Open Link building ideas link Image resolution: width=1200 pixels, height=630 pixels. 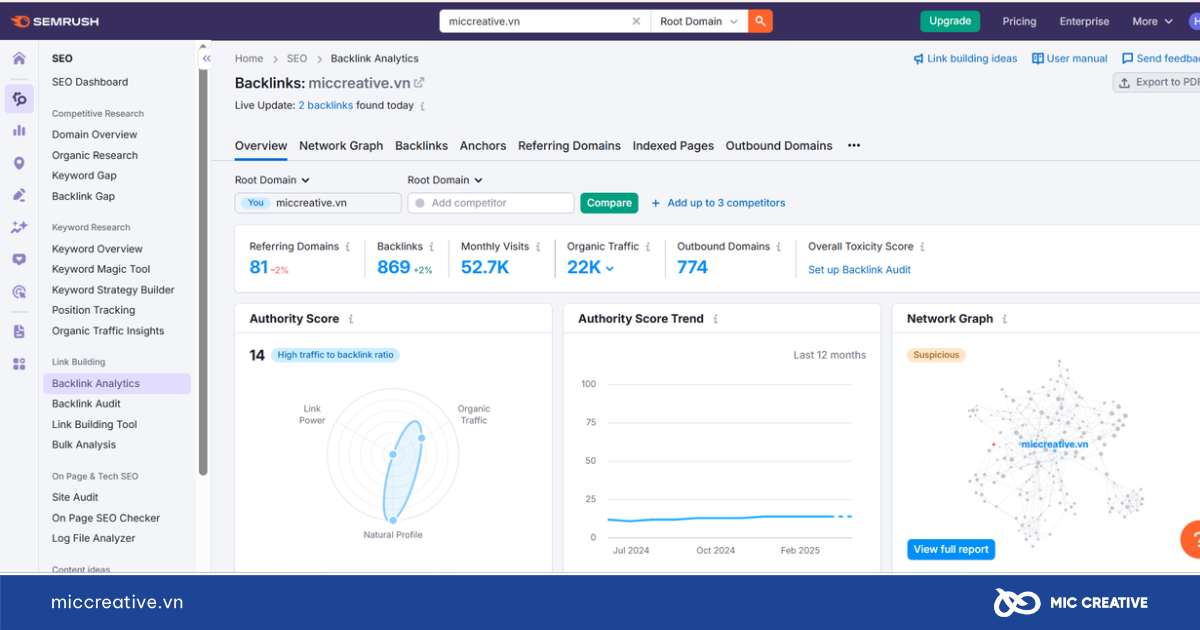click(965, 59)
